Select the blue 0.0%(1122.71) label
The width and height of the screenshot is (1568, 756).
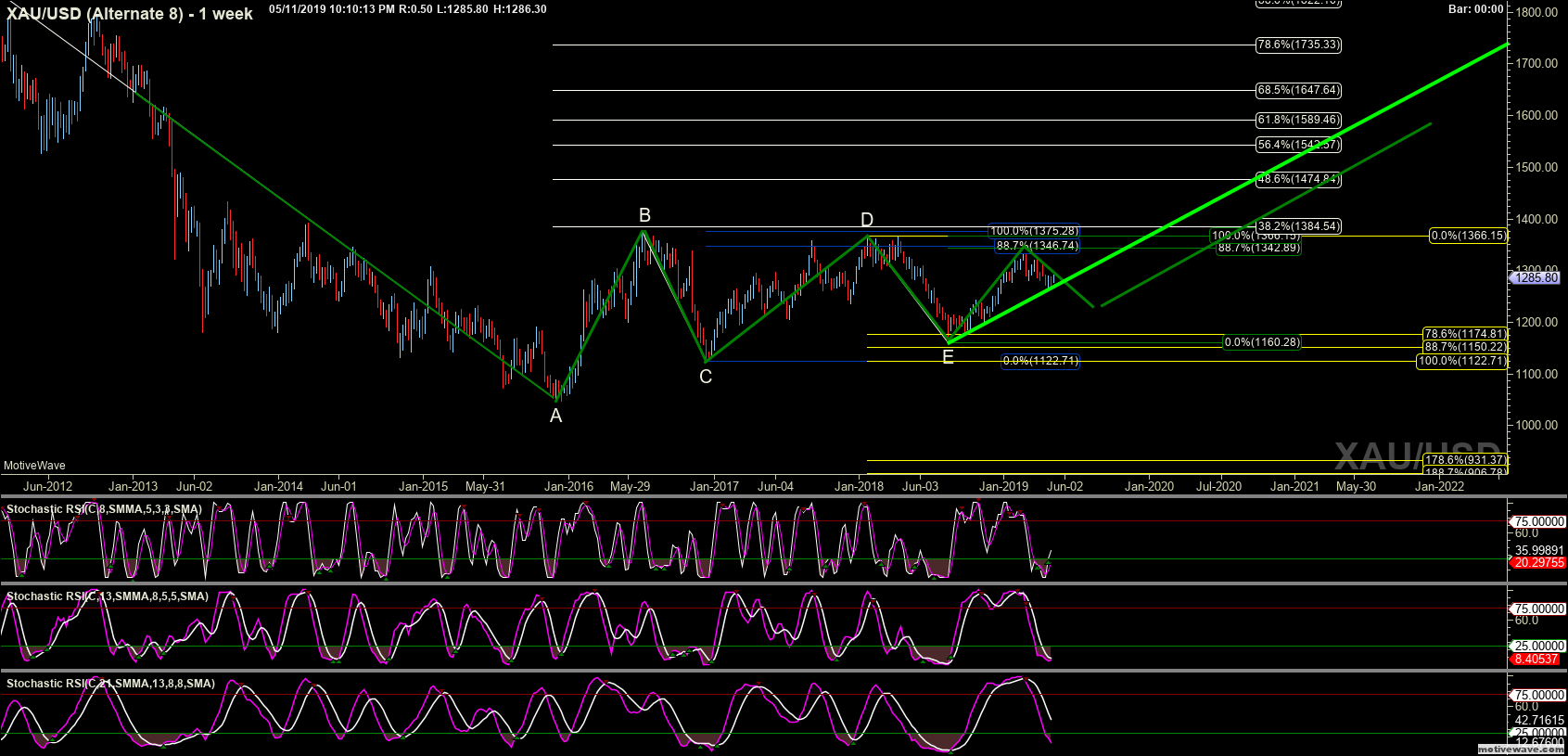click(x=1040, y=361)
